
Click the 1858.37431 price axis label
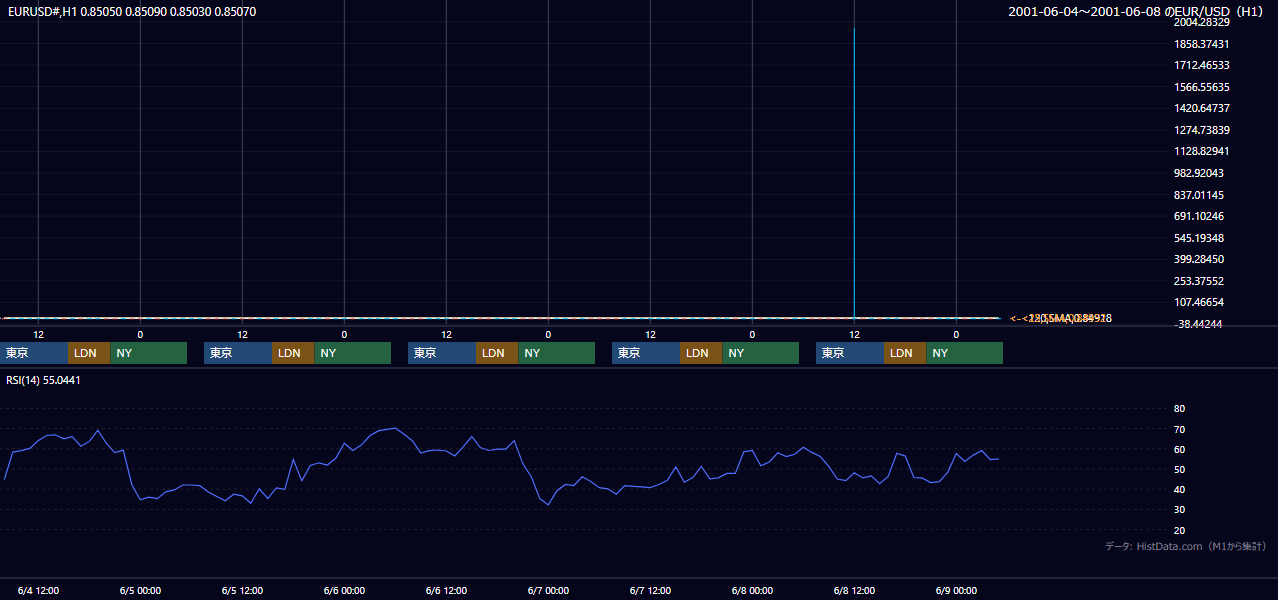point(1202,44)
